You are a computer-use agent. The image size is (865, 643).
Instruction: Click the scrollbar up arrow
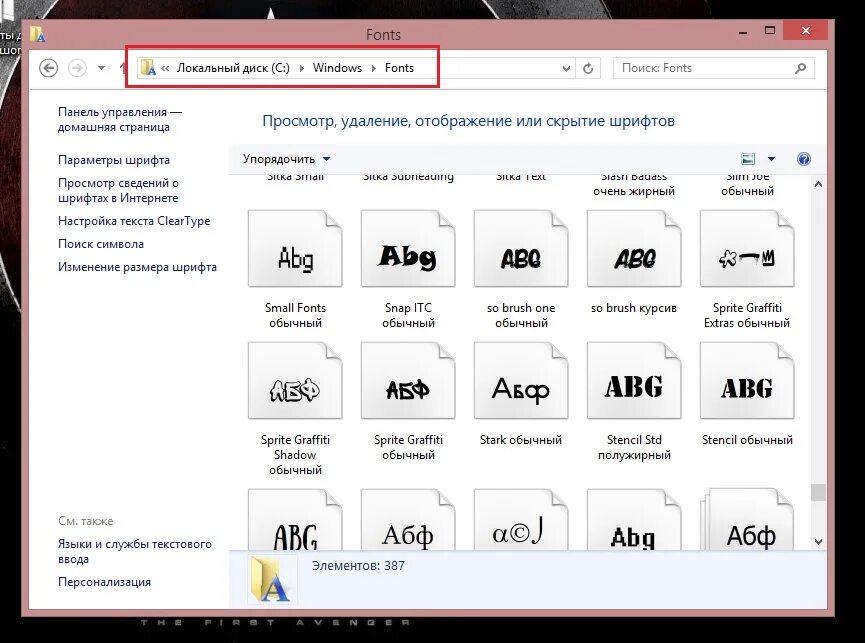tap(819, 185)
